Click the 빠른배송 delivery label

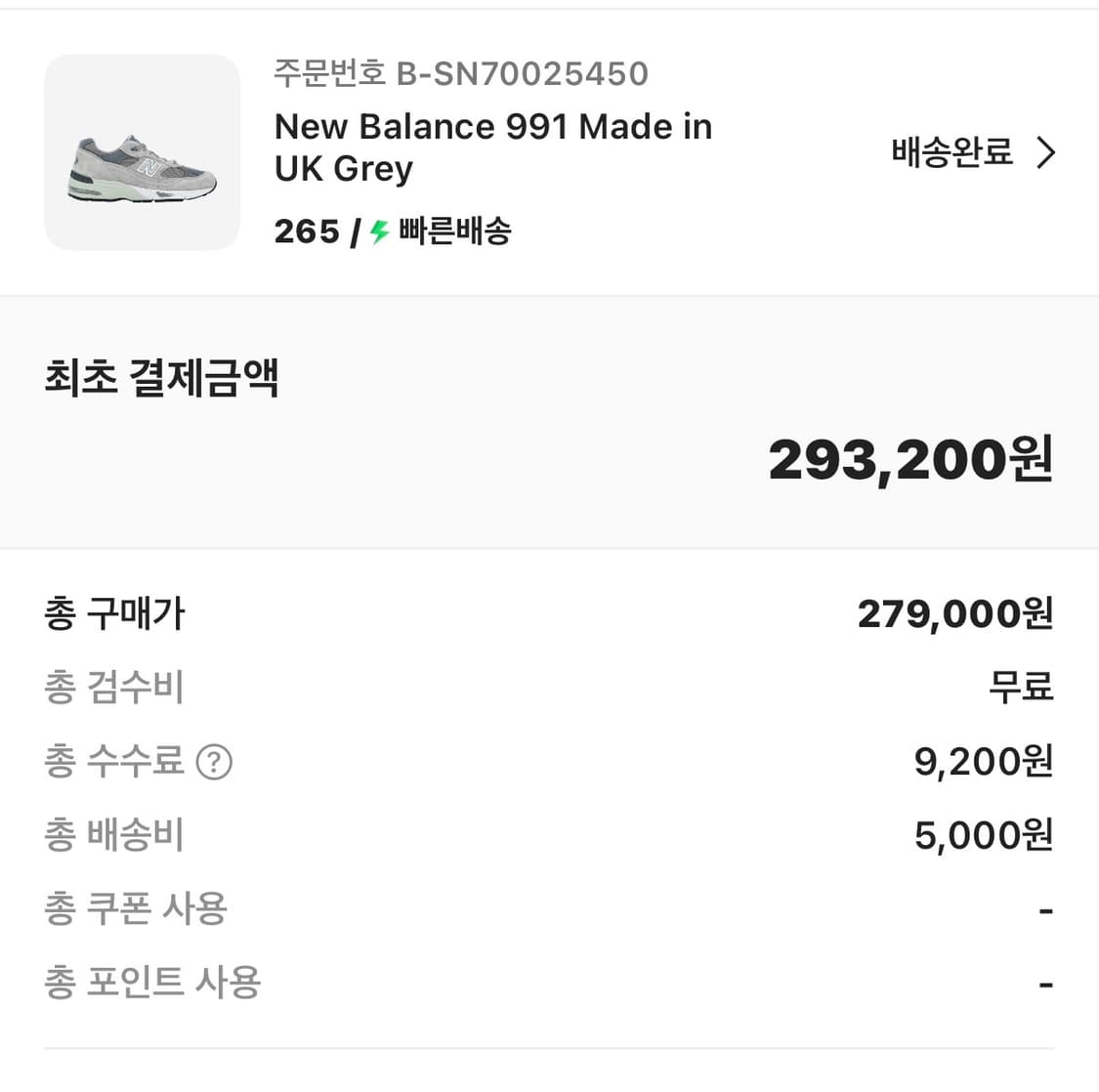point(454,231)
